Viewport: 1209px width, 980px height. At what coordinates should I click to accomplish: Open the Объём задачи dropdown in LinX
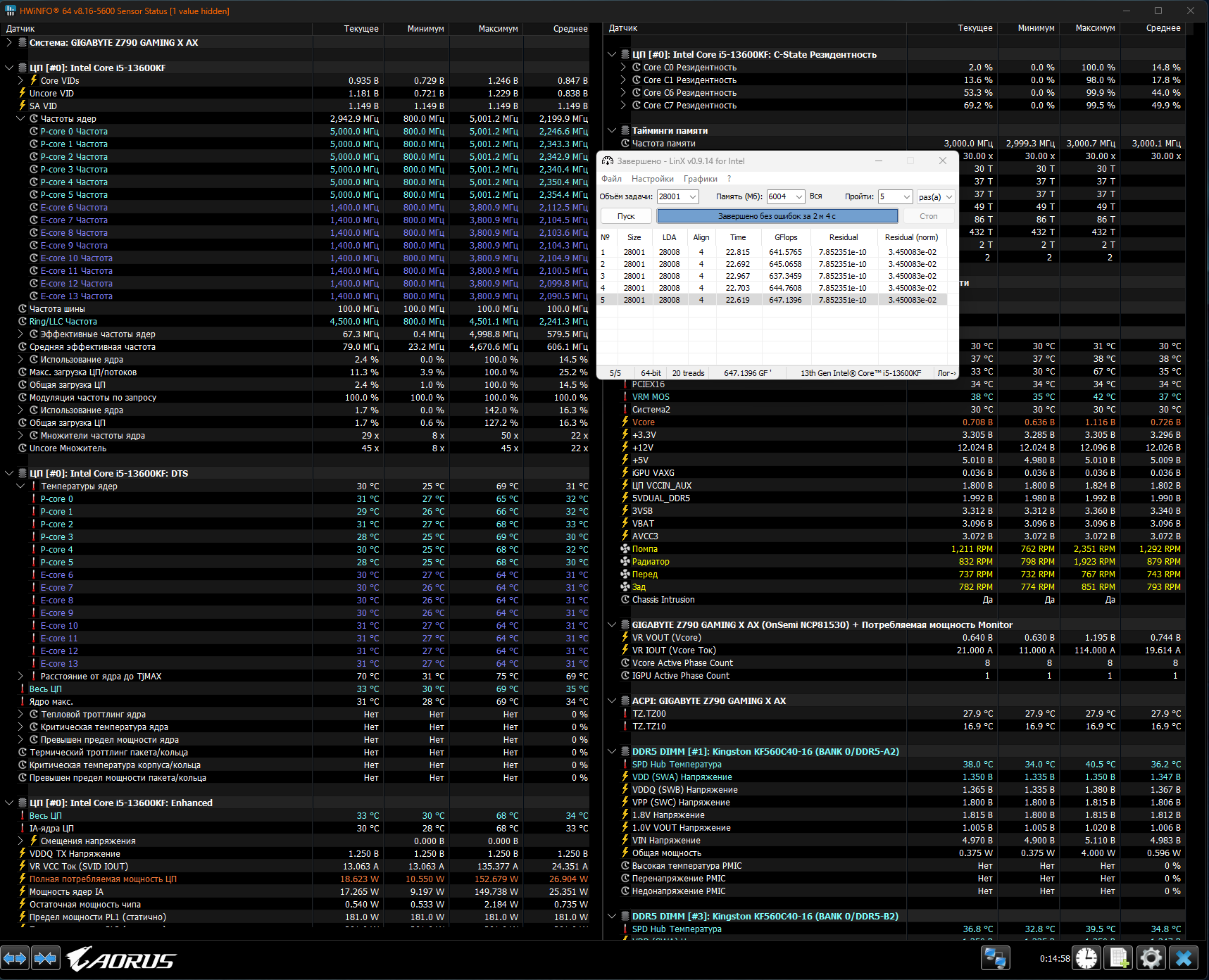pos(693,196)
